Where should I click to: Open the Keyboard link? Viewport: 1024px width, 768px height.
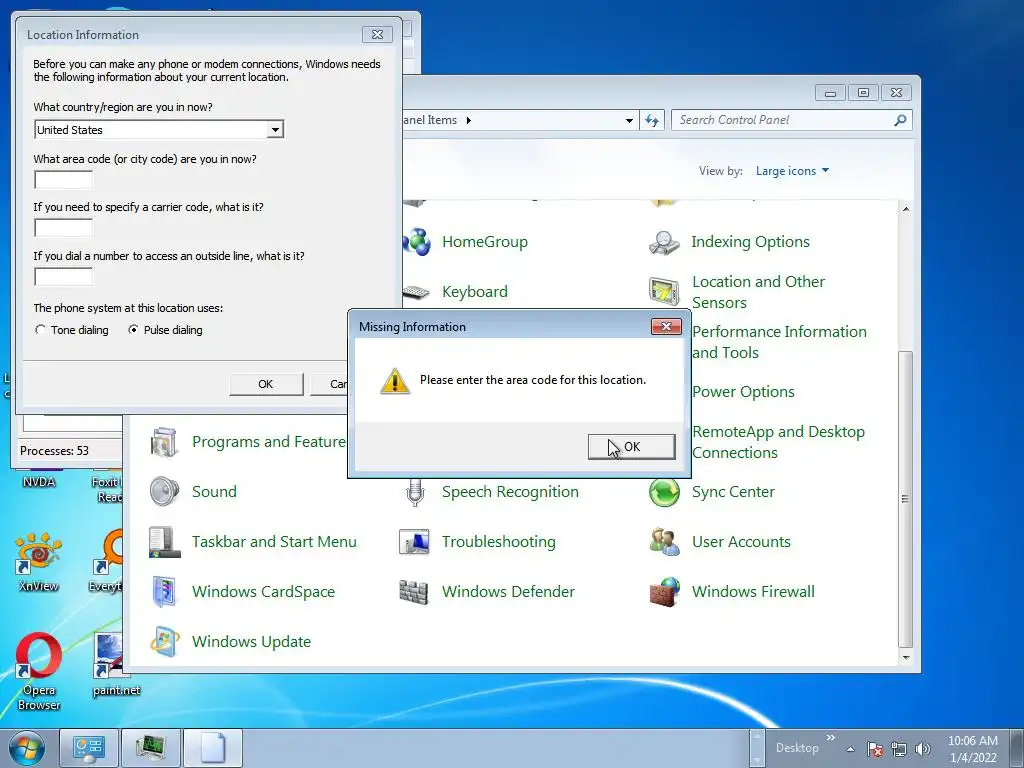tap(475, 291)
